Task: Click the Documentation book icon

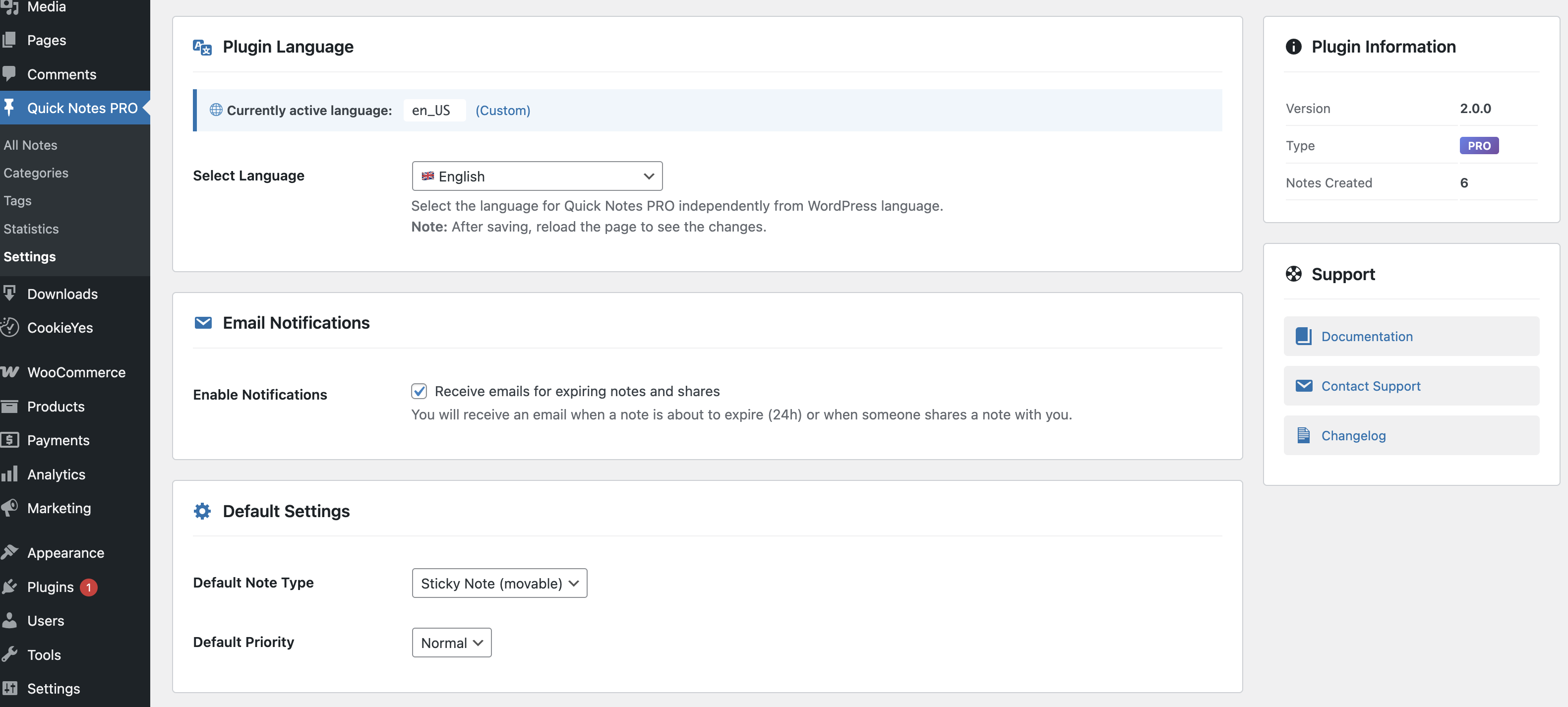Action: click(x=1303, y=336)
